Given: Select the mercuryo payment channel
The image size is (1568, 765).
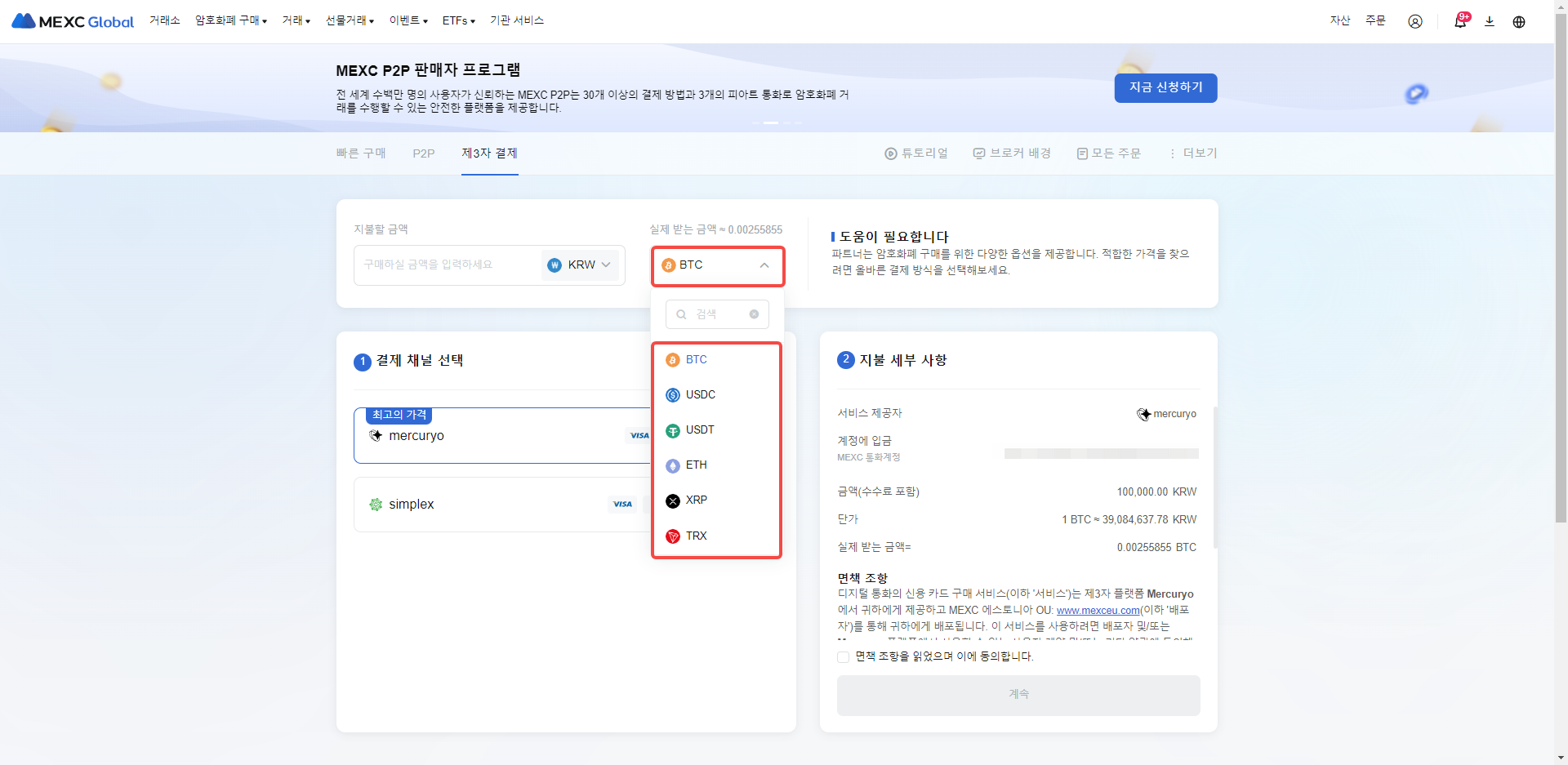Looking at the screenshot, I should 490,436.
